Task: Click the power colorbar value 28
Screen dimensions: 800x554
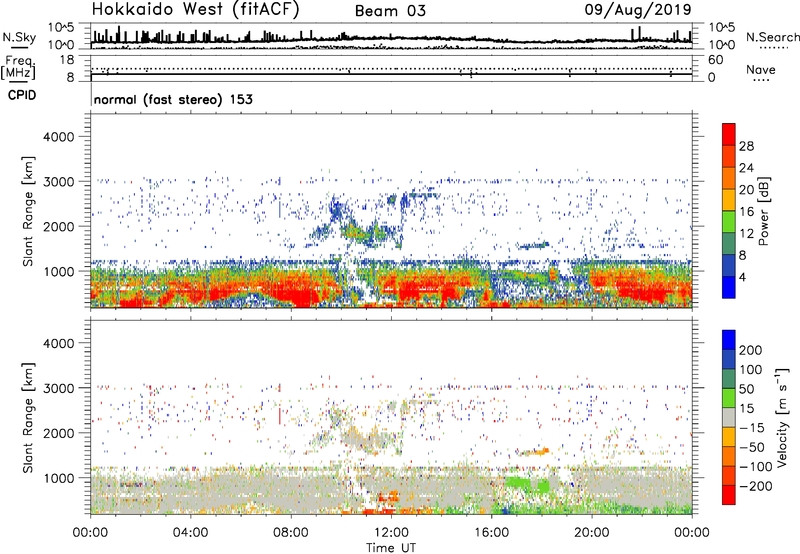Action: (746, 146)
